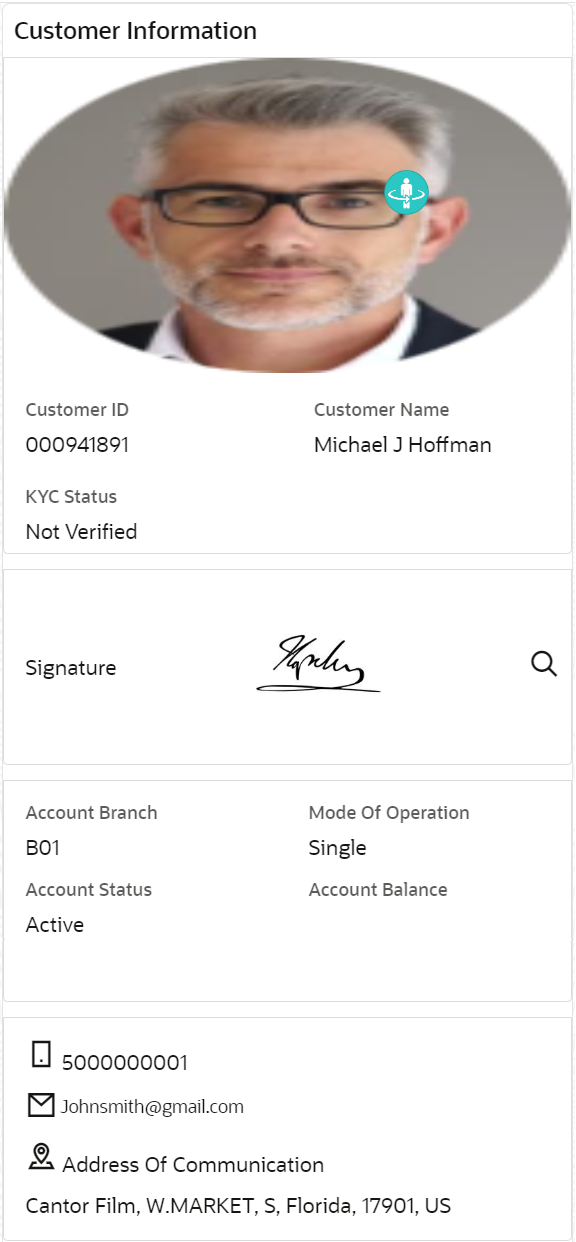Click the Signature label
The image size is (576, 1242).
(71, 668)
